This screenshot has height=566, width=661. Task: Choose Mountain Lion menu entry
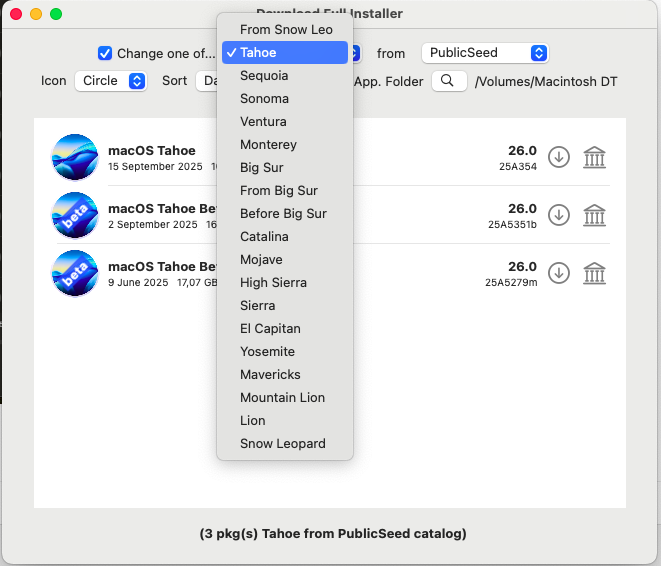pos(285,397)
